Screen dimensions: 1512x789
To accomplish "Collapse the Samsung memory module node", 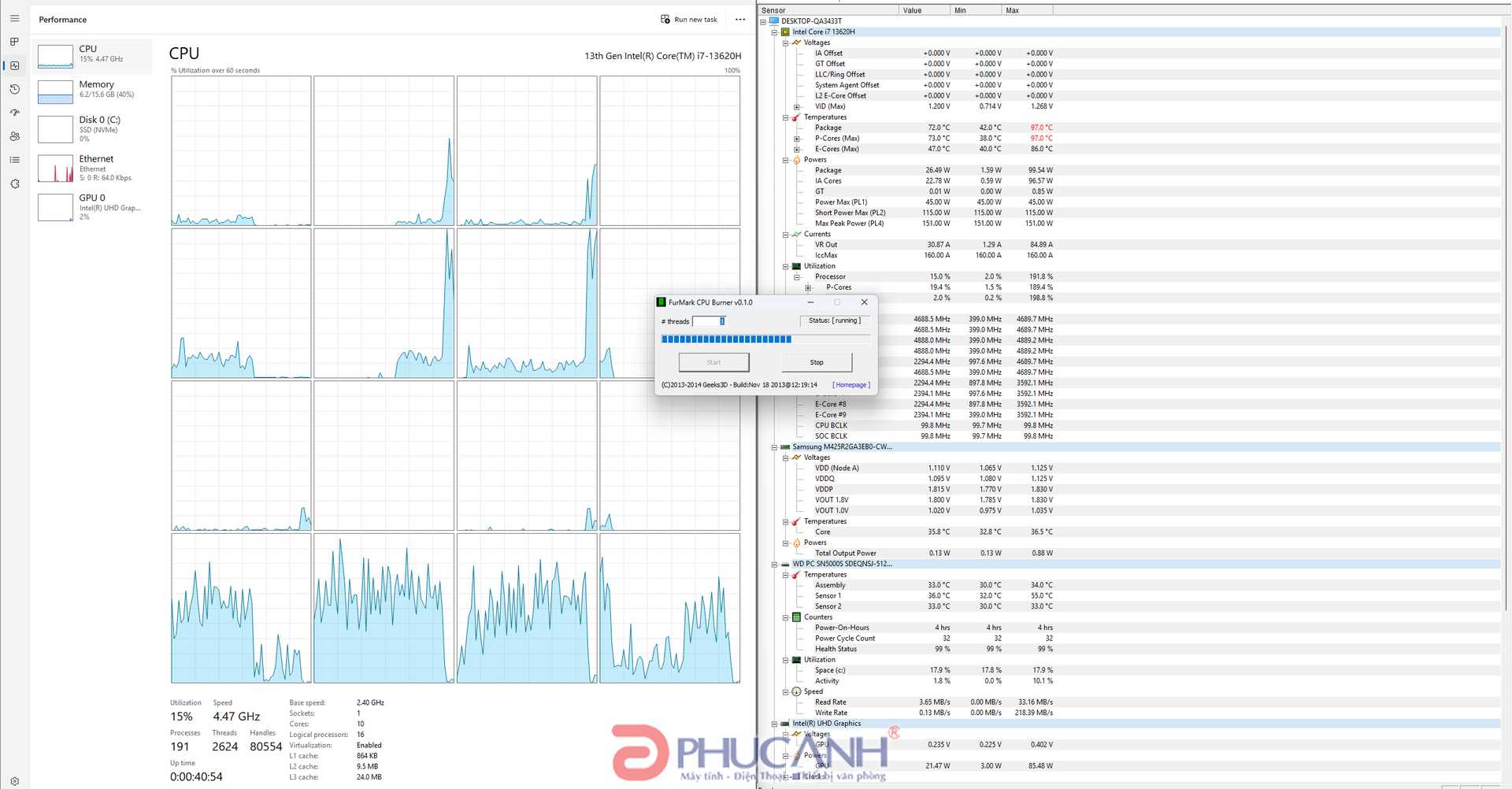I will coord(774,447).
